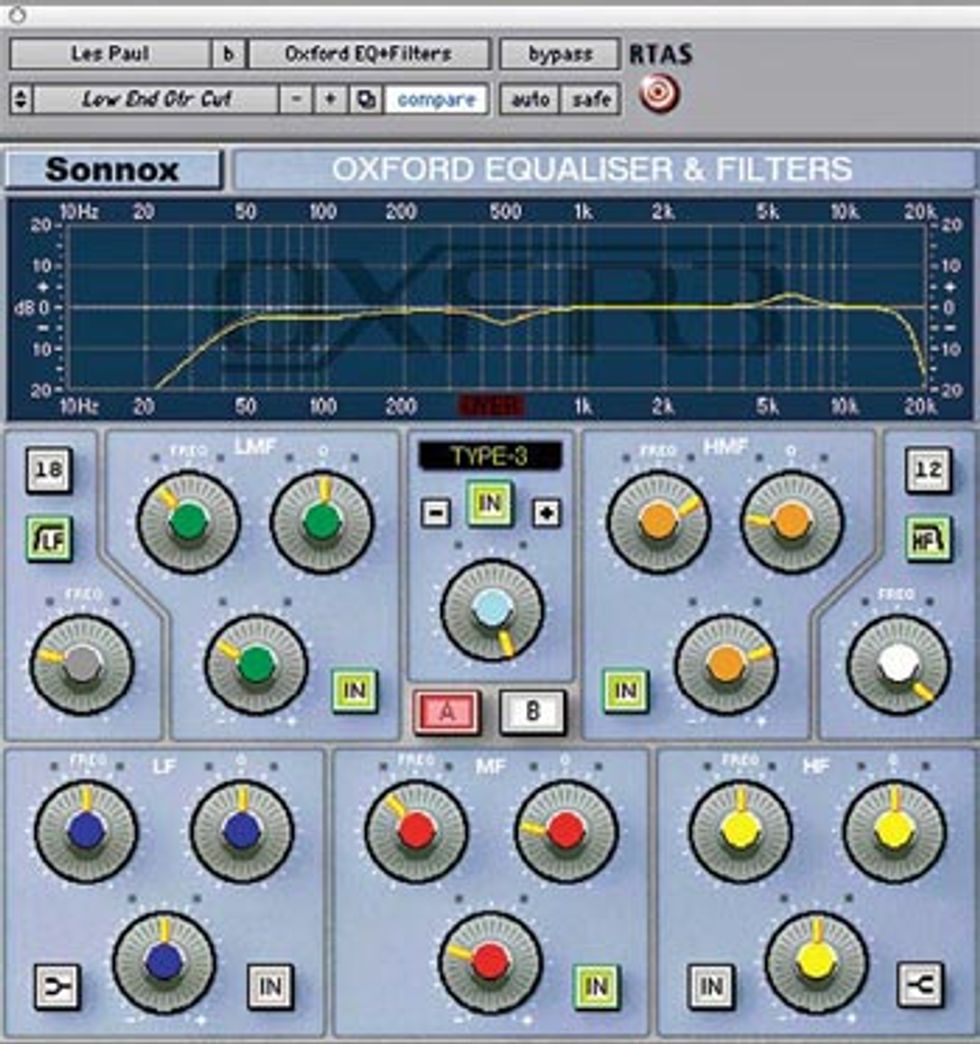980x1044 pixels.
Task: Open the Low End Gtr Cut preset menu
Action: coord(156,100)
